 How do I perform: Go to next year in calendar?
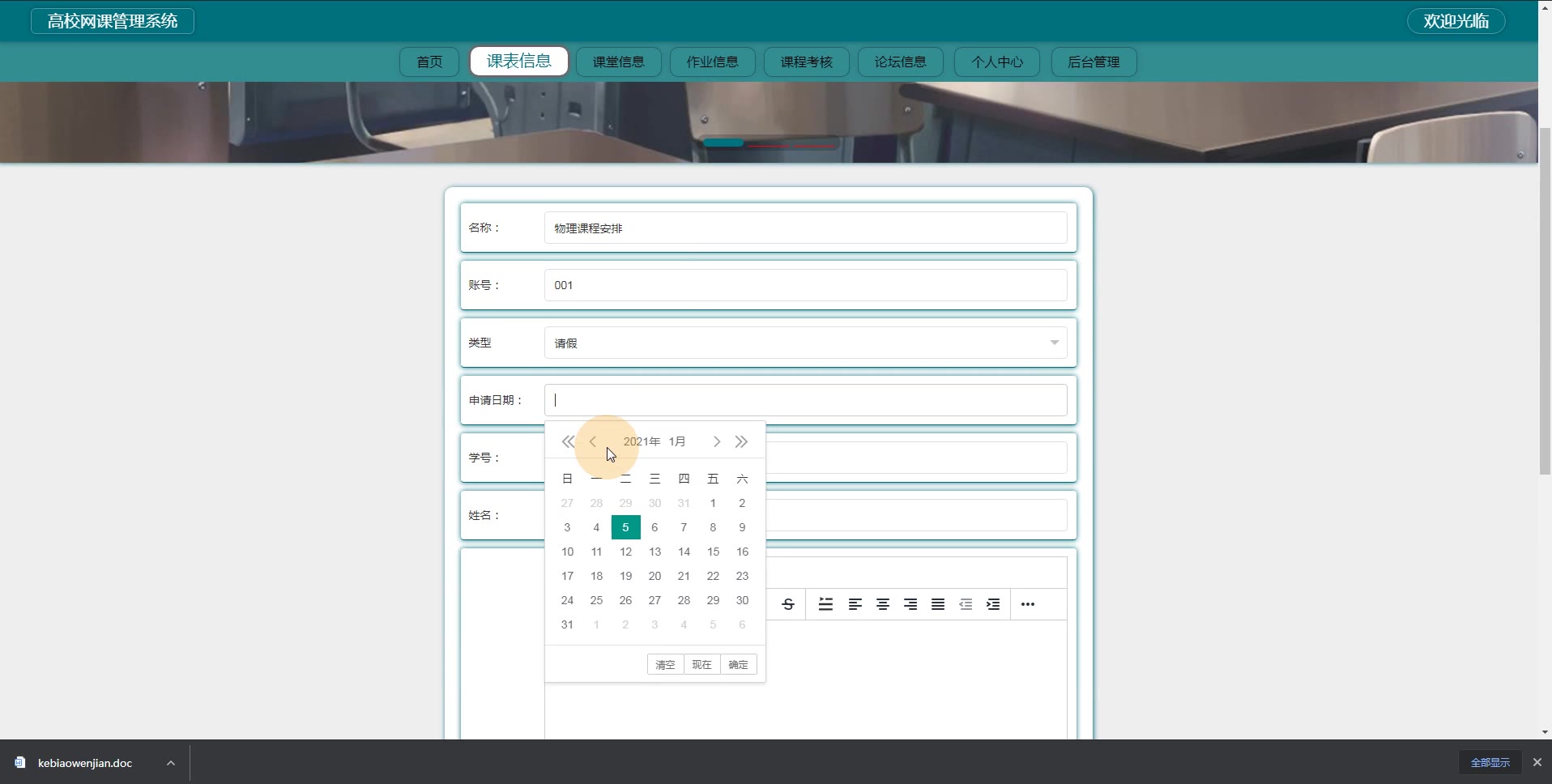pyautogui.click(x=741, y=441)
